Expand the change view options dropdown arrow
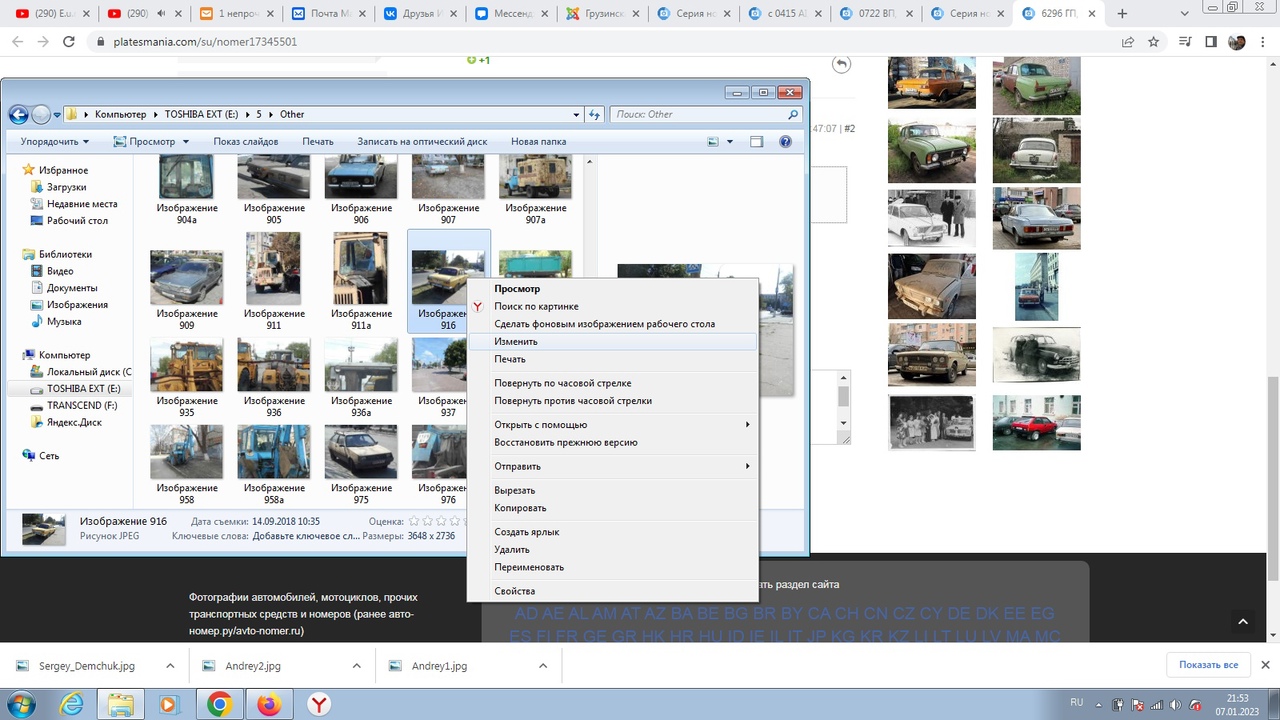Screen dimensions: 1280x720 coord(730,142)
